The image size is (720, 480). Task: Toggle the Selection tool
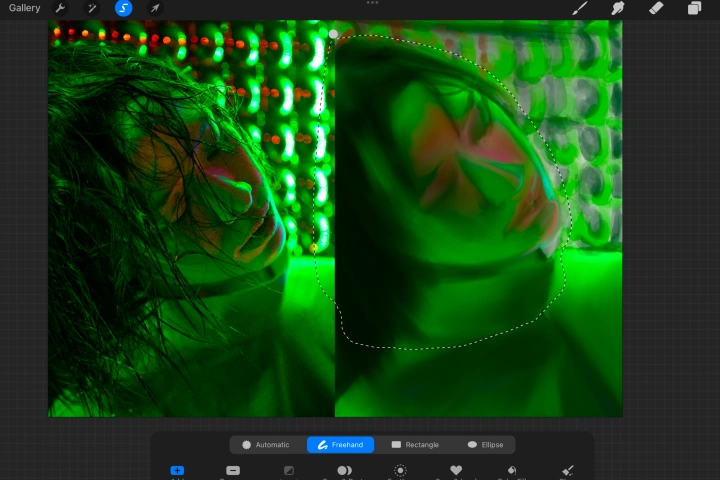click(124, 8)
